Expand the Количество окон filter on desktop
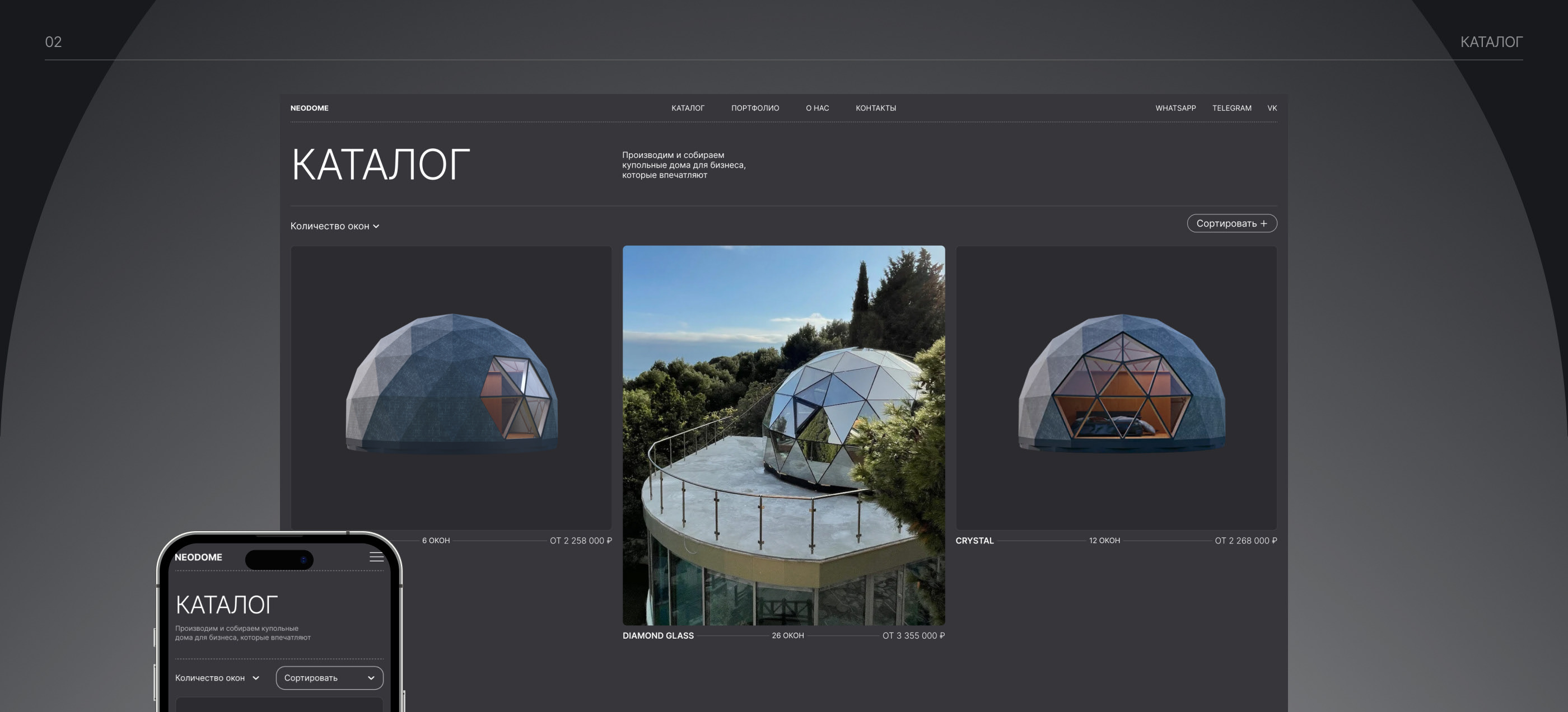This screenshot has height=712, width=1568. [x=334, y=226]
